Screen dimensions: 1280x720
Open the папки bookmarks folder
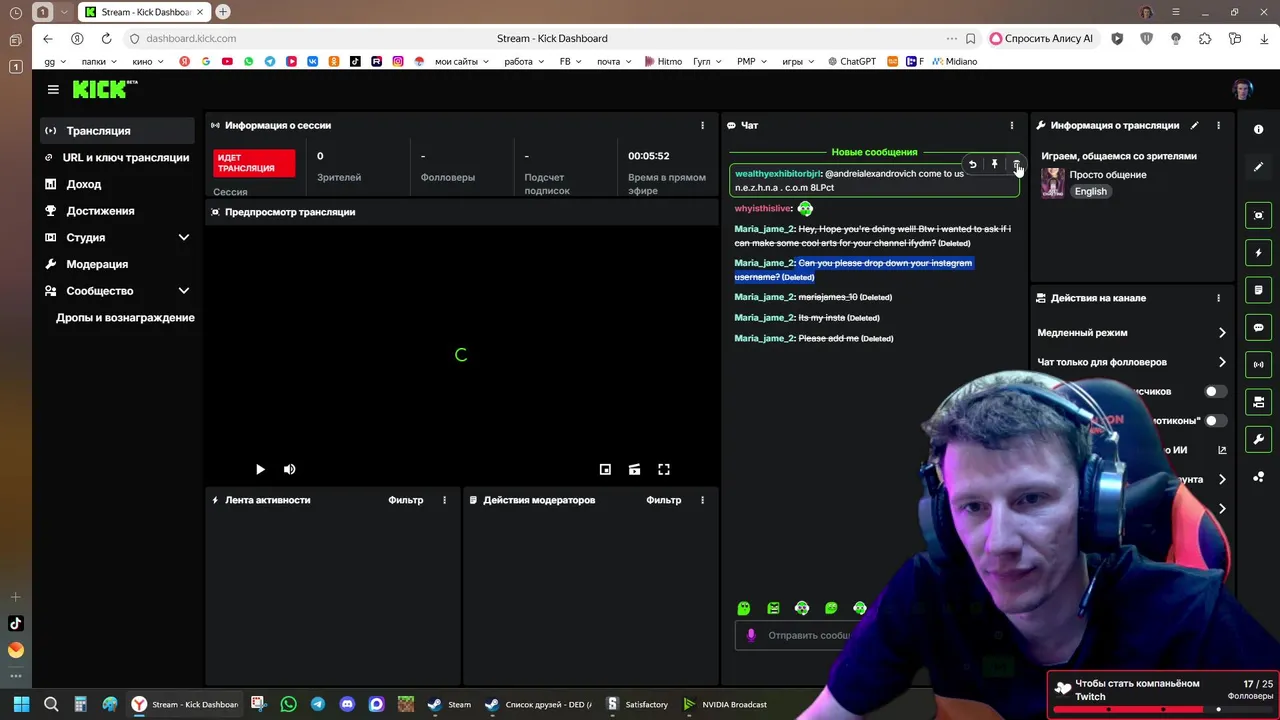tap(99, 61)
